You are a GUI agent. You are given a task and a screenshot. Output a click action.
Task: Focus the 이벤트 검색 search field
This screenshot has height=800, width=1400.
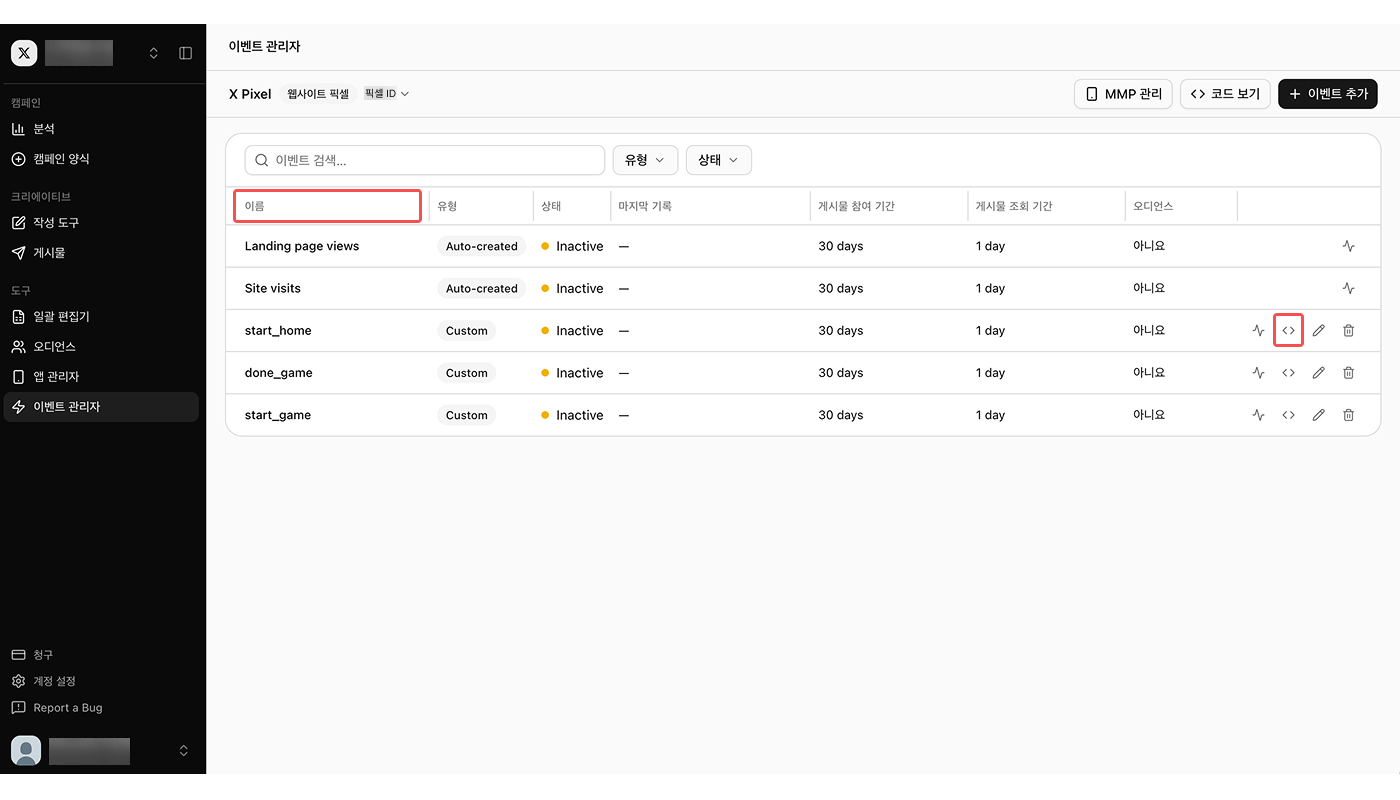point(425,160)
